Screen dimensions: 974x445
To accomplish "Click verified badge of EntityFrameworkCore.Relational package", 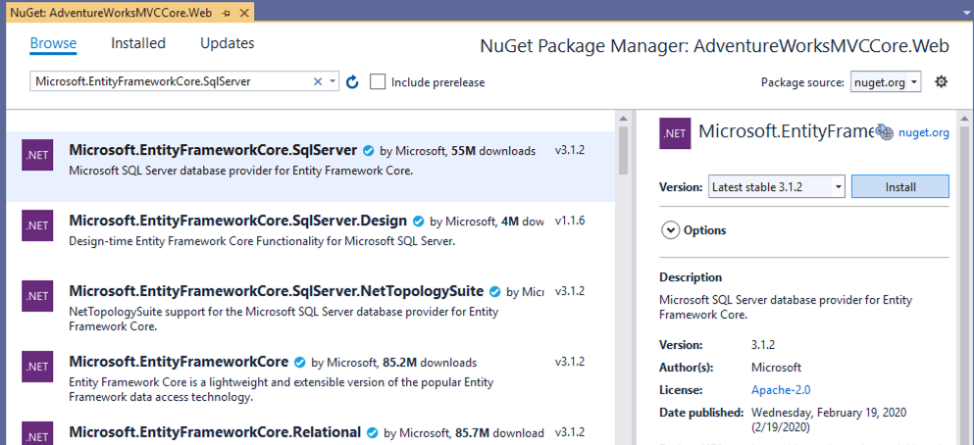I will 373,433.
